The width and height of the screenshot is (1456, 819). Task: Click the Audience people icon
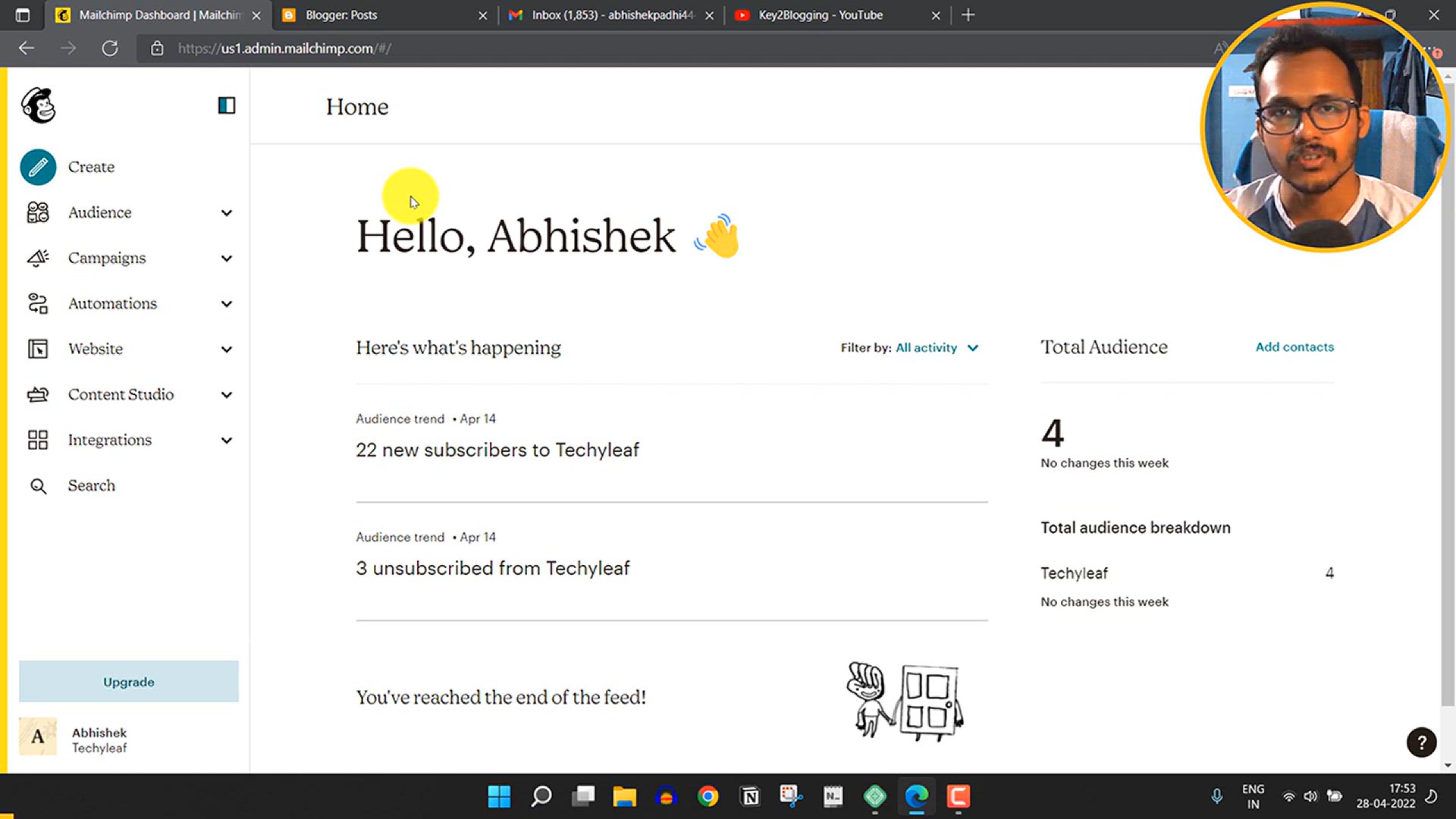pyautogui.click(x=38, y=212)
